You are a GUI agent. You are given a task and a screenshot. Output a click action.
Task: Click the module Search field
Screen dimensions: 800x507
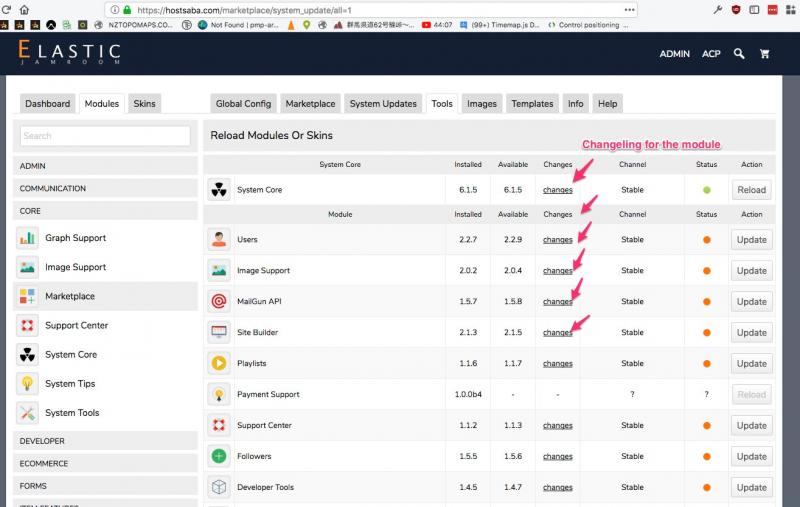tap(105, 136)
